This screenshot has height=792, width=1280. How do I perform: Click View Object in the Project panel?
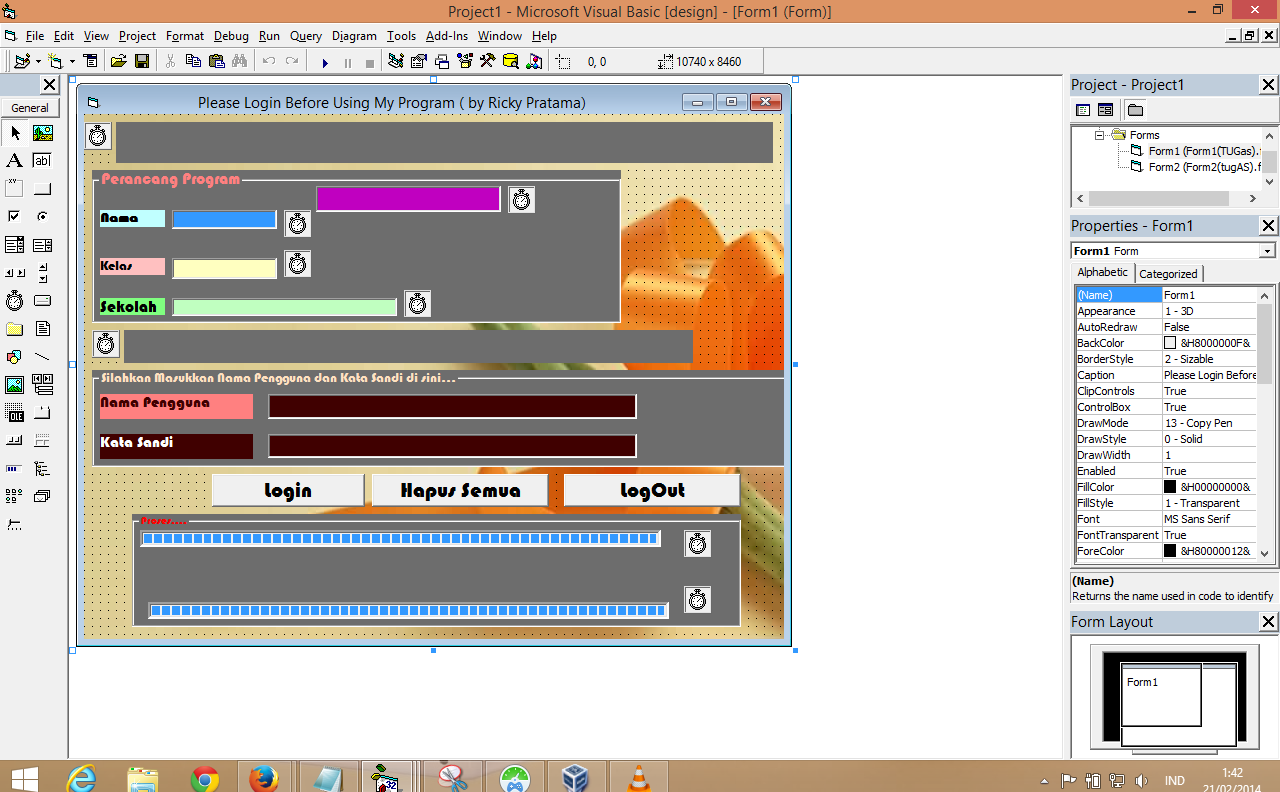click(1105, 110)
